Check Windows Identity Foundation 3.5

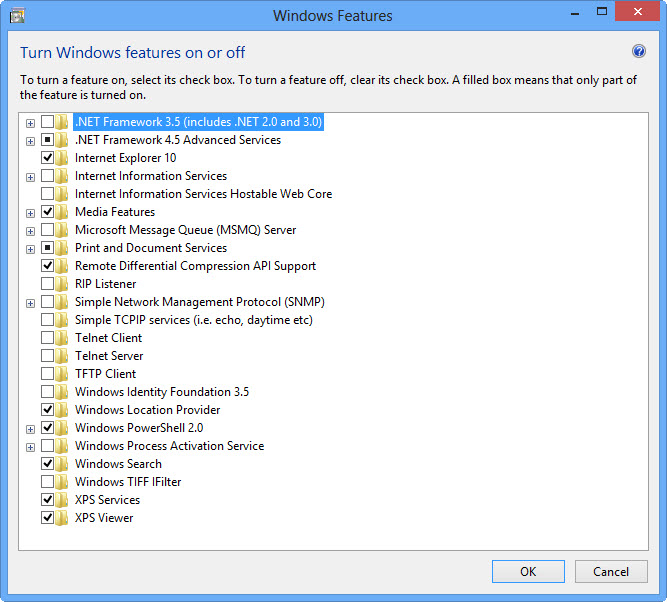tap(47, 391)
